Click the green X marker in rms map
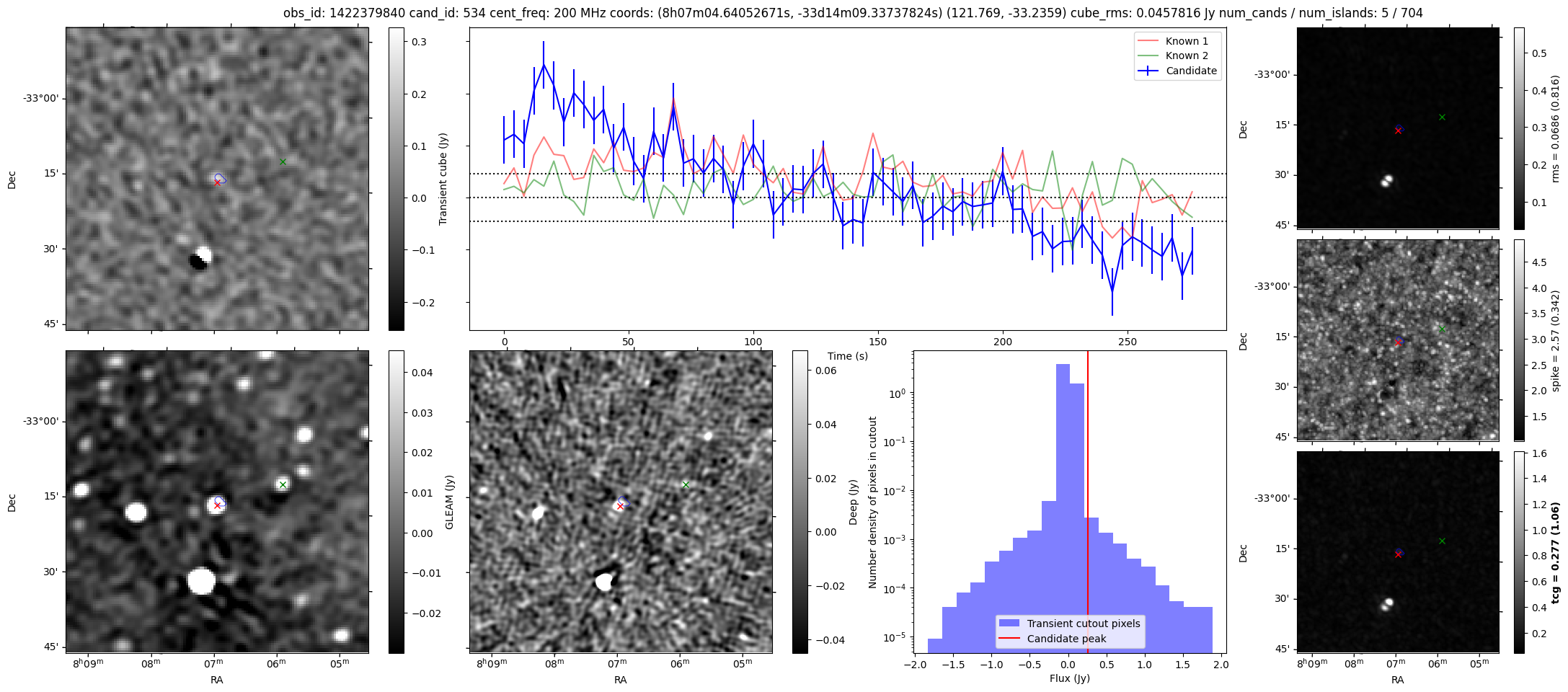Viewport: 1568px width, 692px height. (x=1442, y=117)
